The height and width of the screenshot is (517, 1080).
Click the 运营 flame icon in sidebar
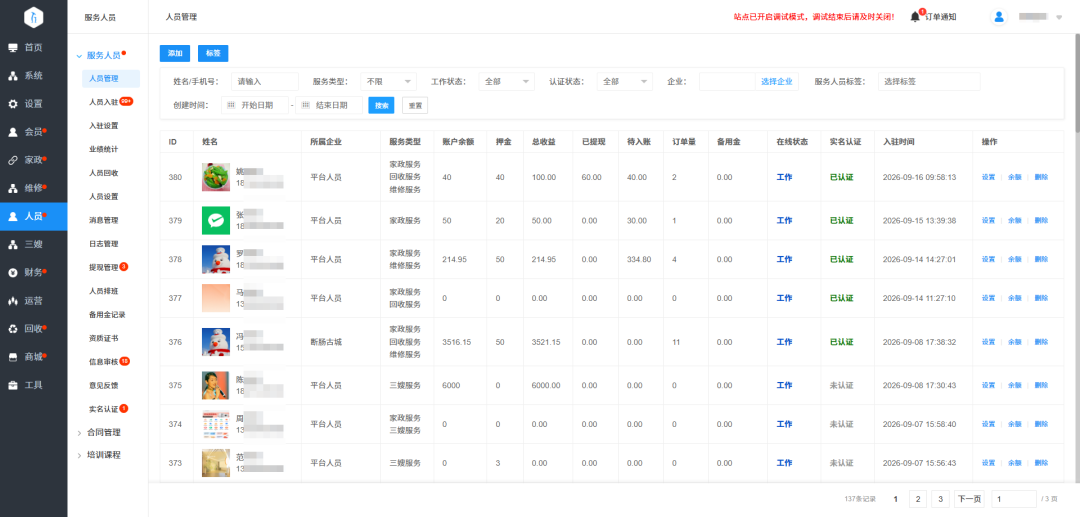click(12, 301)
